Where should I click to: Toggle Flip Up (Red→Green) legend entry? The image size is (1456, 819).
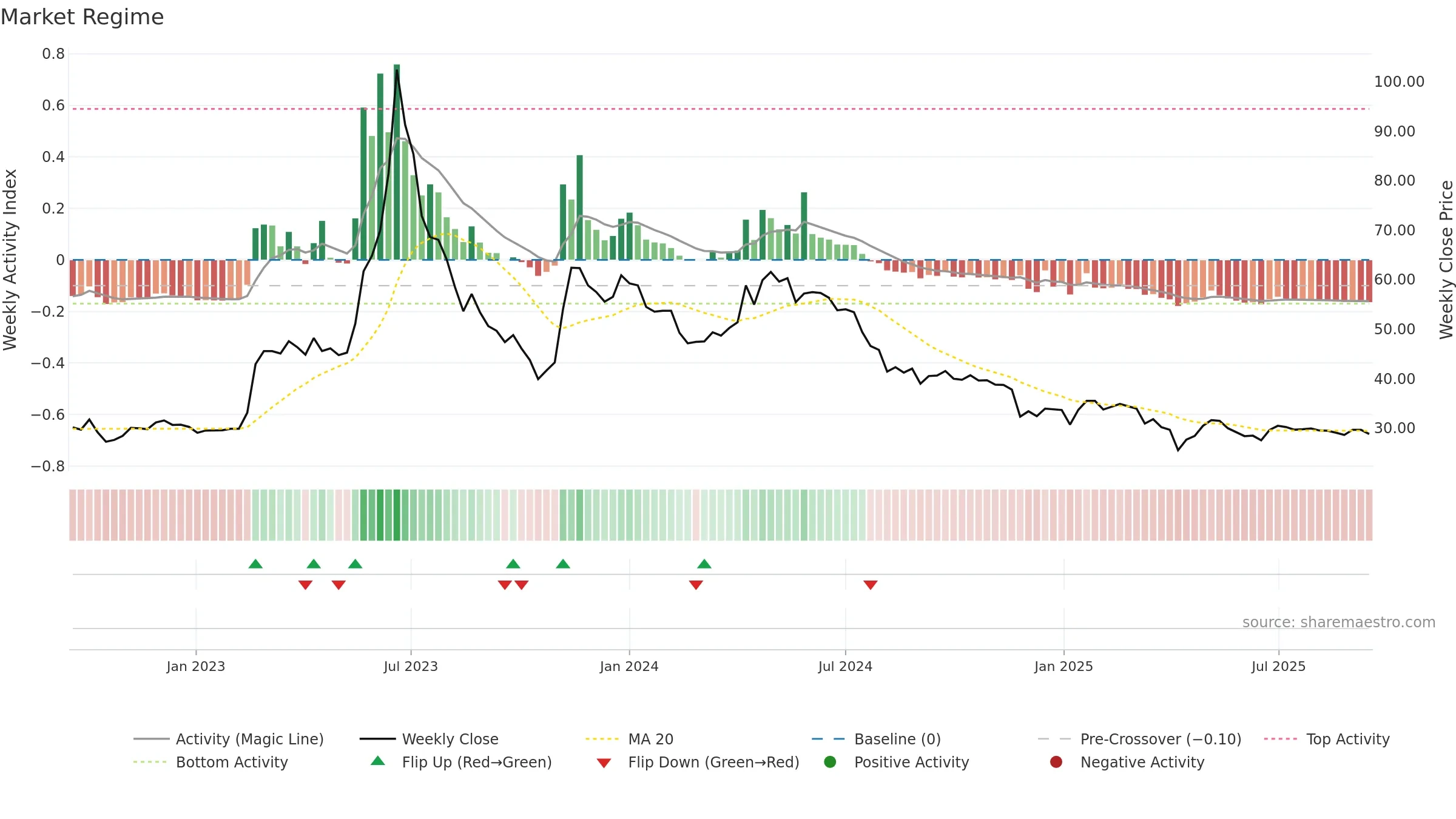(461, 762)
